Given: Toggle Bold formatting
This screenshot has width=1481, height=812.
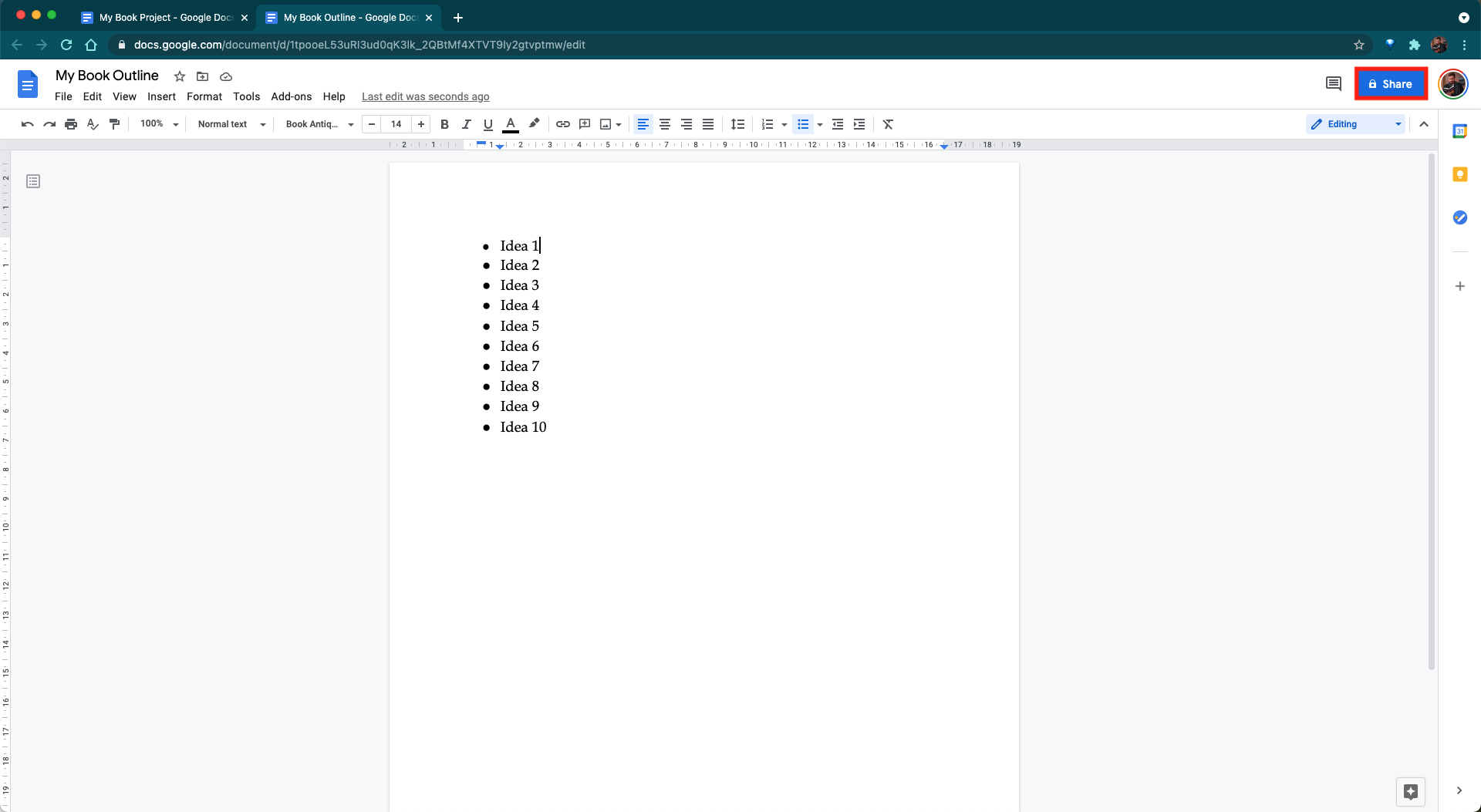Looking at the screenshot, I should pyautogui.click(x=444, y=124).
